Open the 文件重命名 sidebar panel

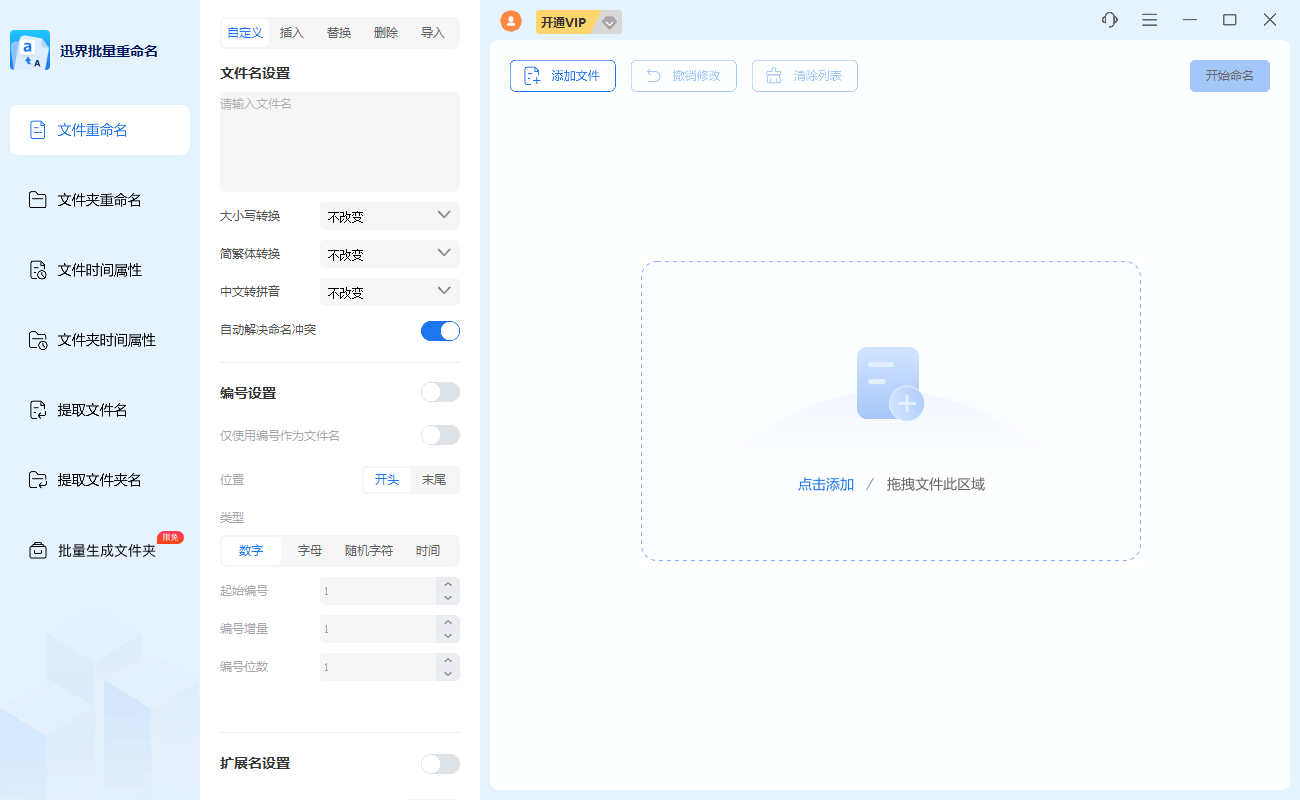click(100, 130)
